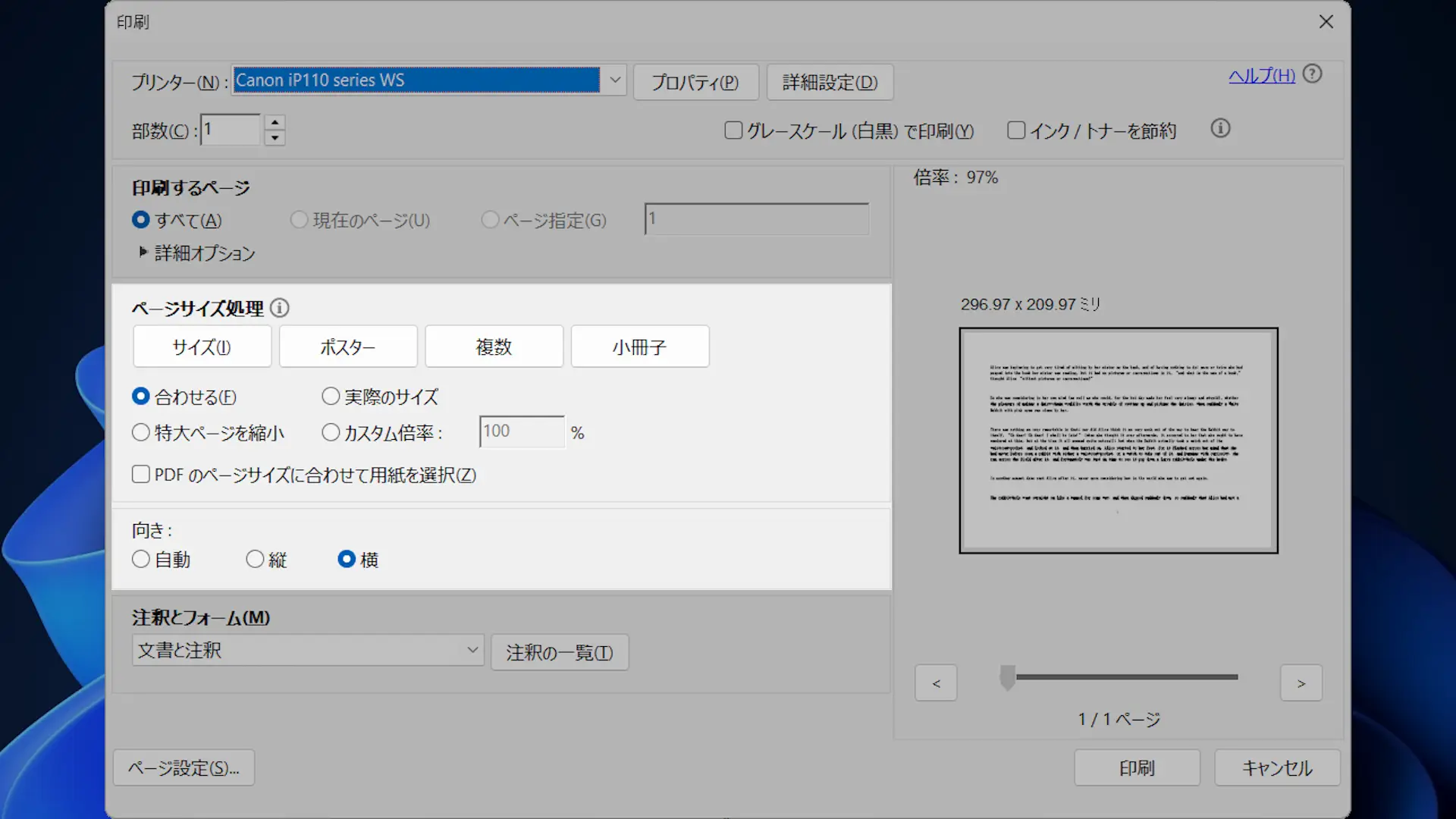Open the help question-mark icon
Screen dimensions: 1456x819
(x=1313, y=74)
